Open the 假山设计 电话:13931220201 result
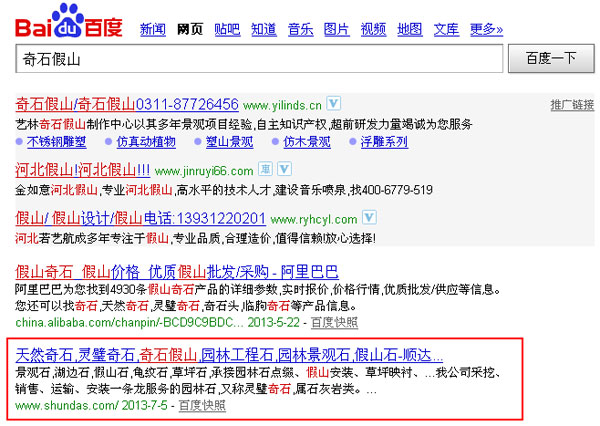Screen dimensions: 600x426 click(x=140, y=218)
